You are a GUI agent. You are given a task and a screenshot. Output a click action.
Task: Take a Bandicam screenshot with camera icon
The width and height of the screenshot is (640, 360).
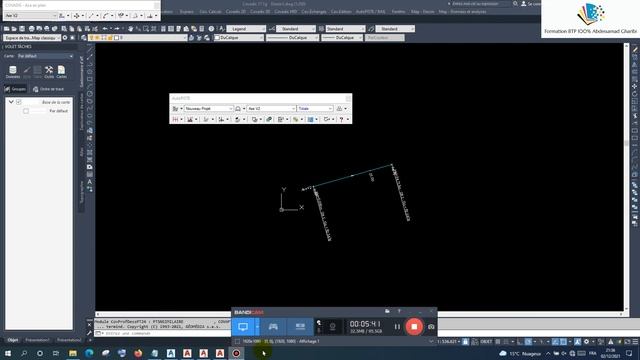click(431, 327)
